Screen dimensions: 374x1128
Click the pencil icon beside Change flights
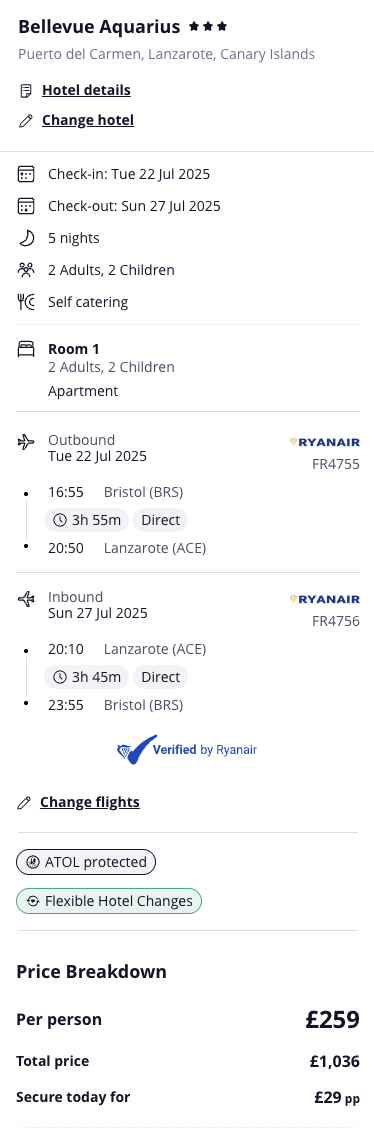click(24, 803)
